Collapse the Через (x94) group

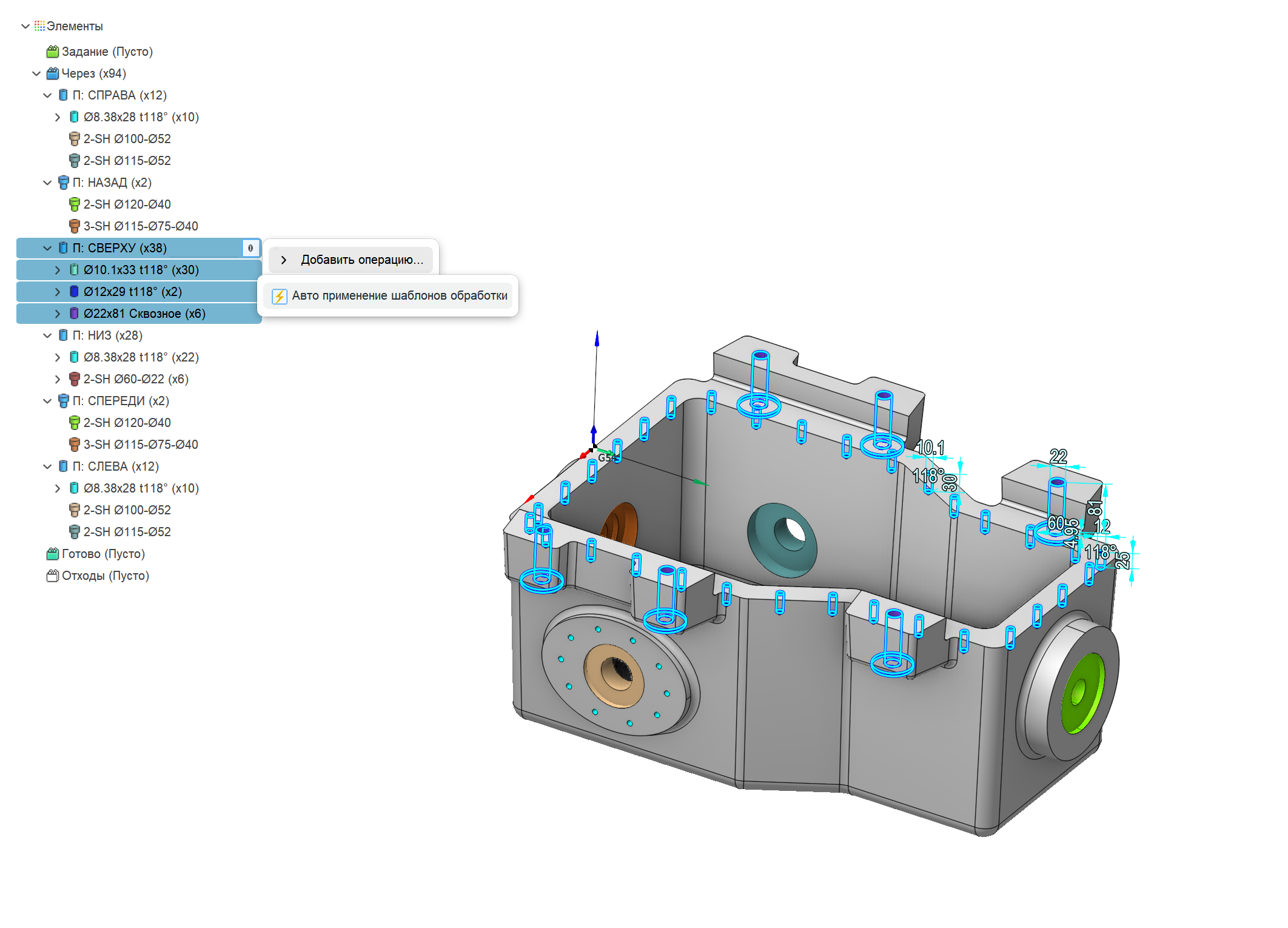[36, 73]
